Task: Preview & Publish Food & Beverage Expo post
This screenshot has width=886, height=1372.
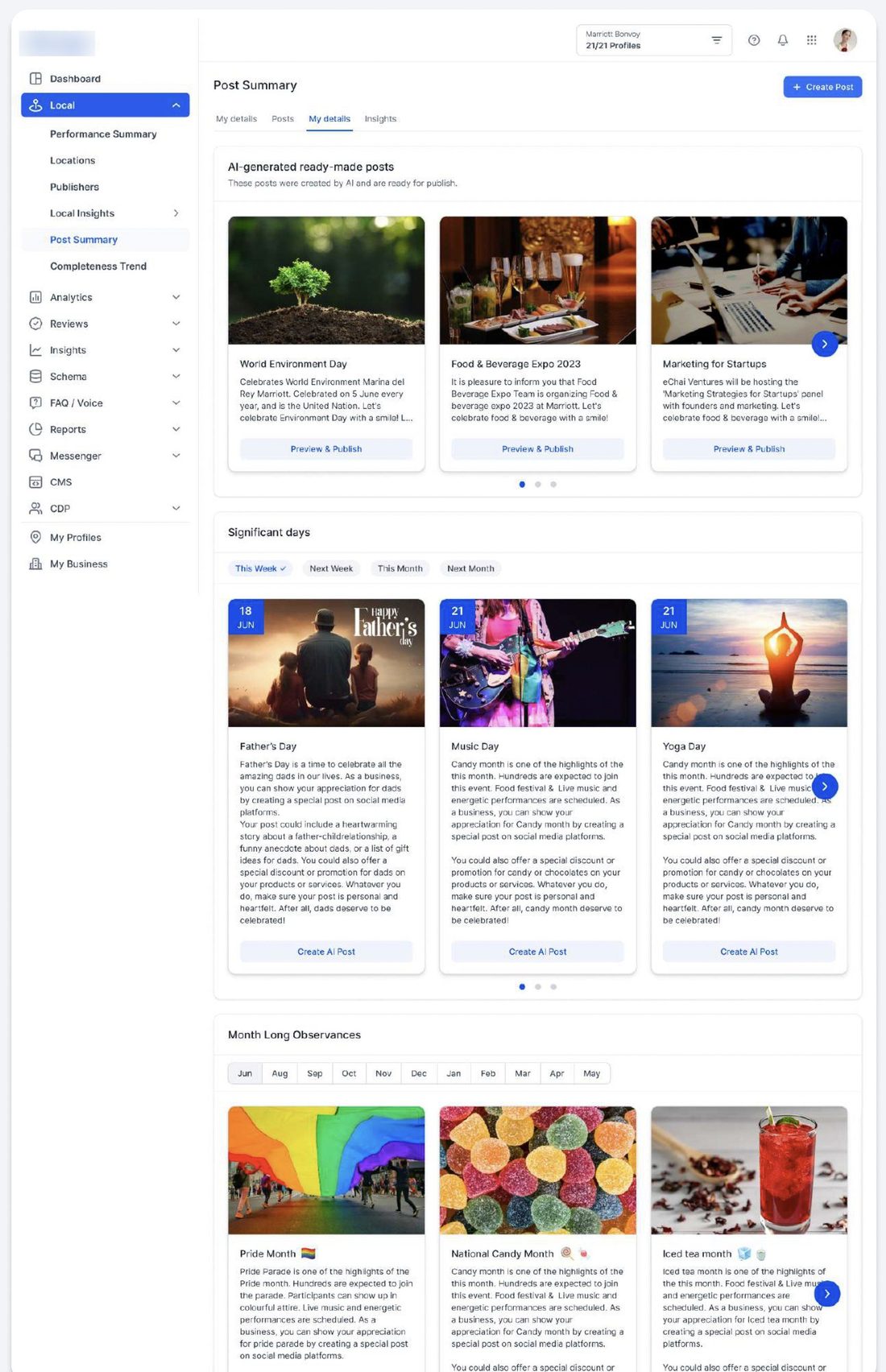Action: click(537, 449)
